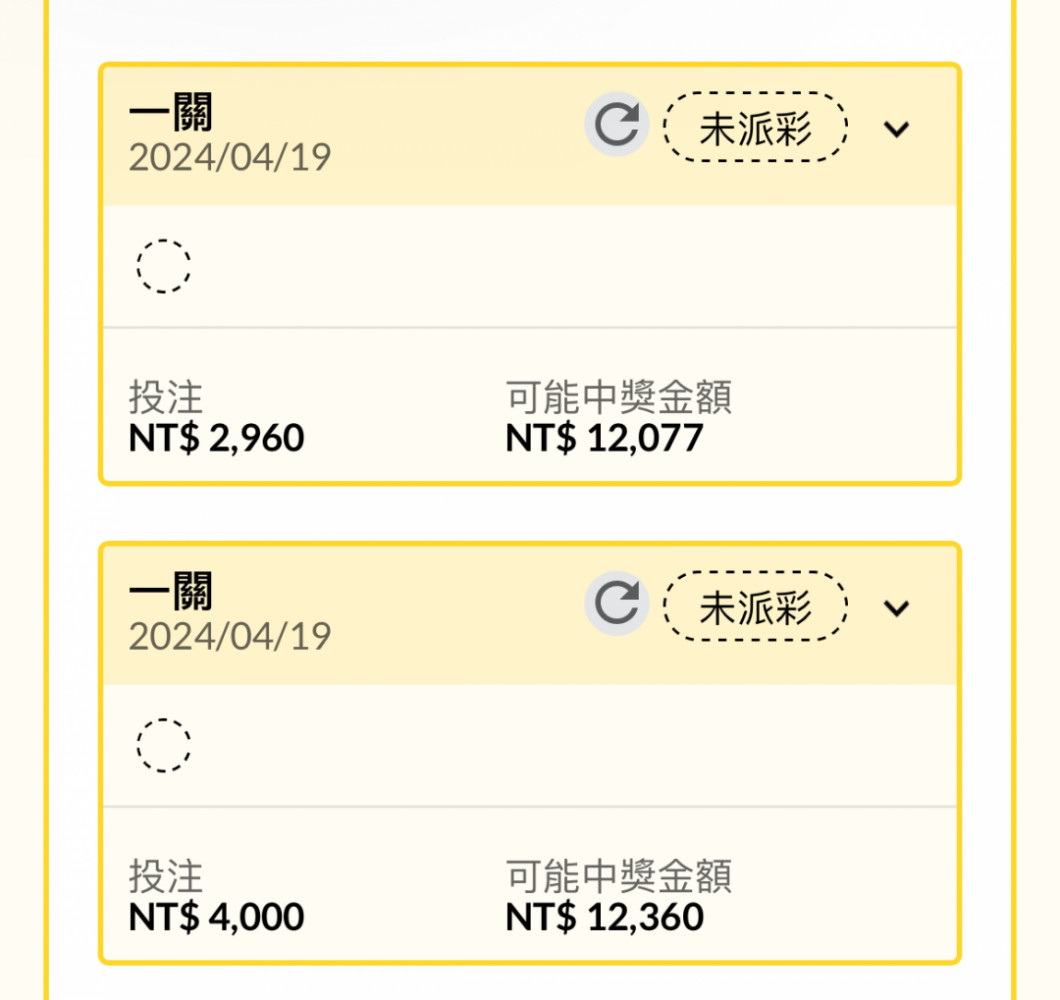
Task: Click 可能中獎金額 label above NT$ 12,077
Action: tap(619, 397)
